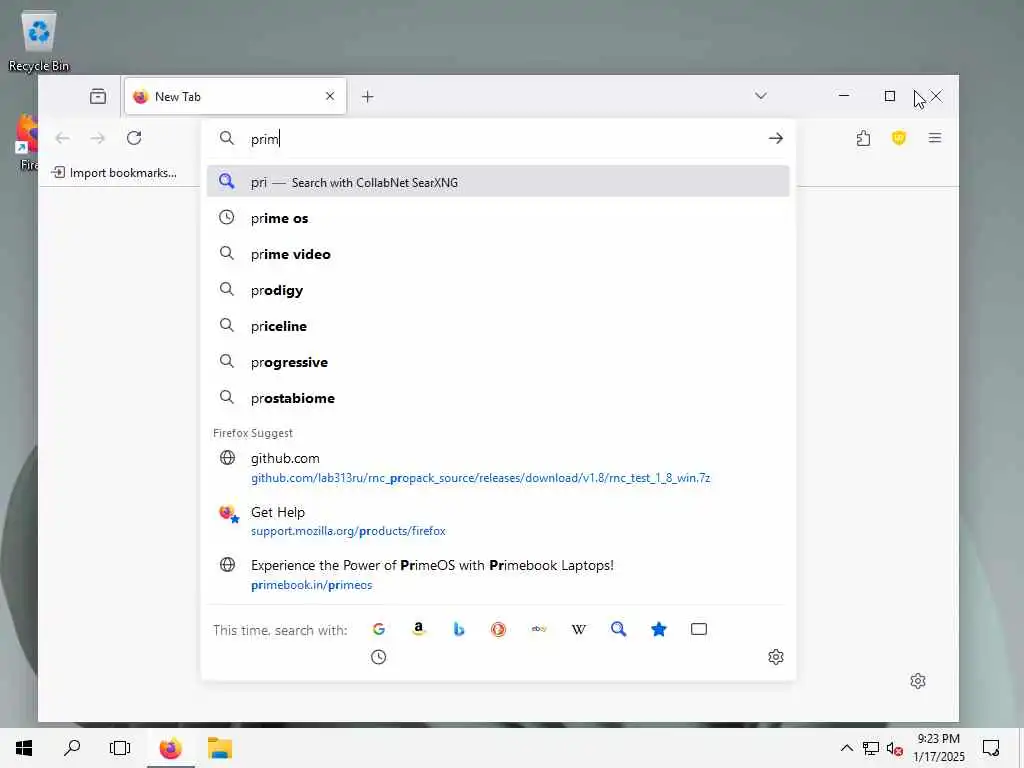Choose the 'priceline' suggestion
This screenshot has width=1024, height=768.
(498, 326)
